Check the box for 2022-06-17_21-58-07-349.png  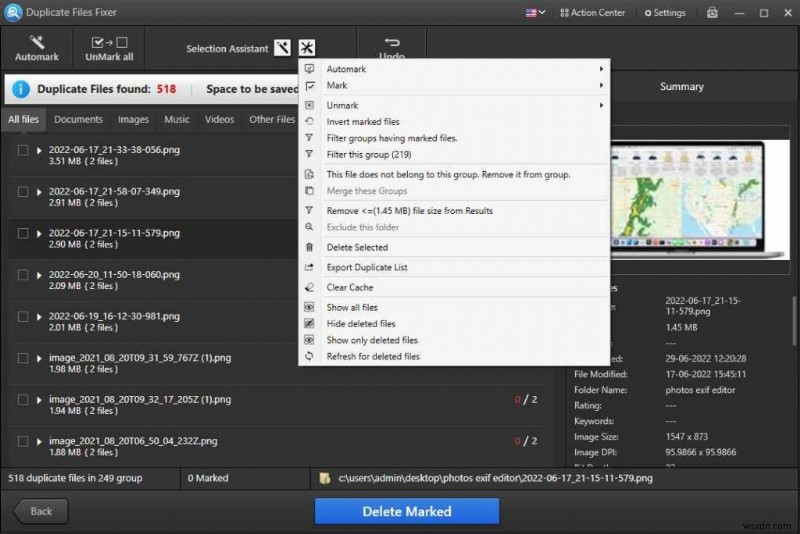pyautogui.click(x=23, y=192)
